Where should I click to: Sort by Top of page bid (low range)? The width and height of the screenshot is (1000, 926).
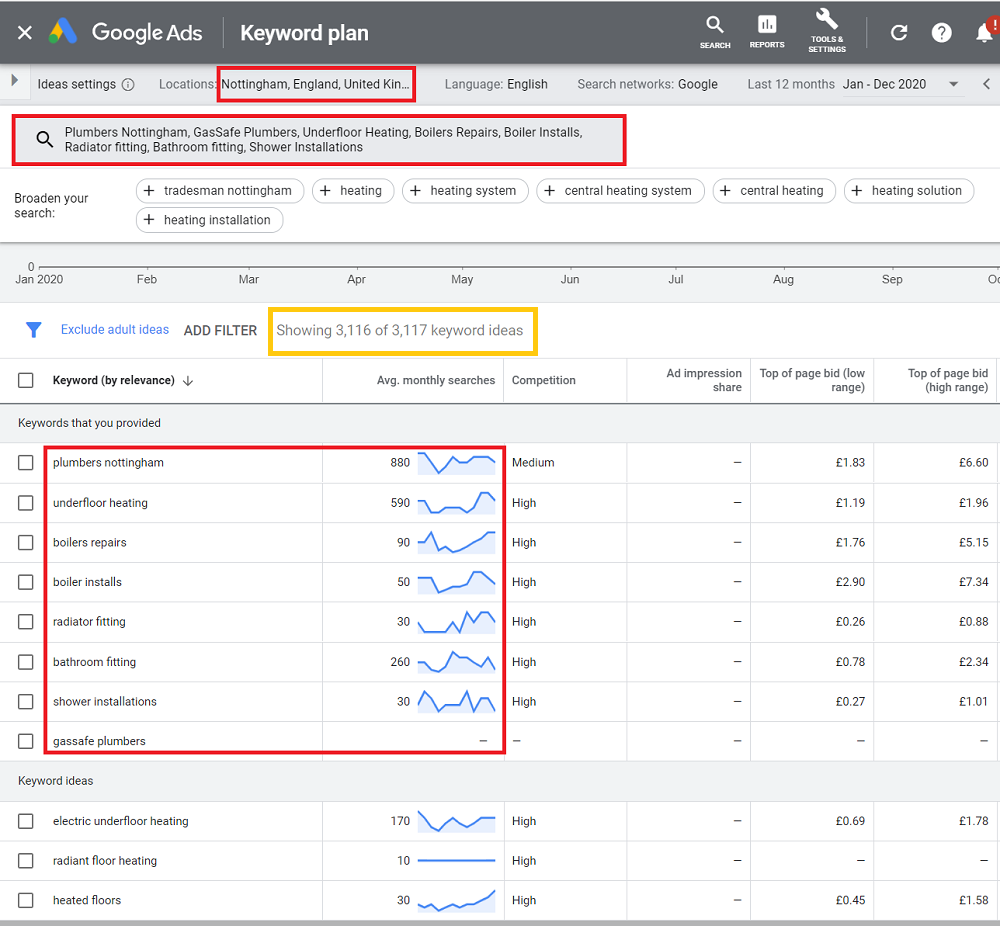coord(812,381)
